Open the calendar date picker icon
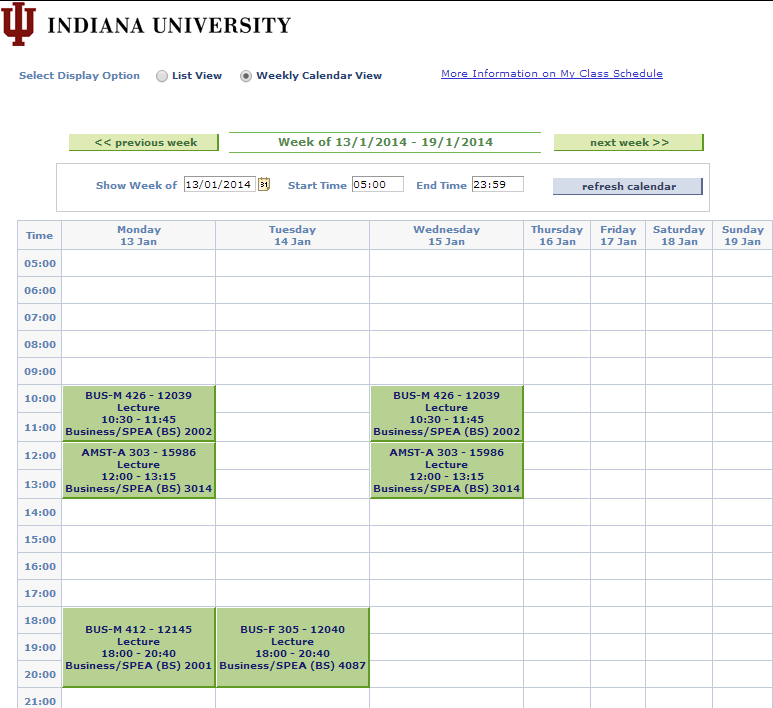 coord(264,184)
